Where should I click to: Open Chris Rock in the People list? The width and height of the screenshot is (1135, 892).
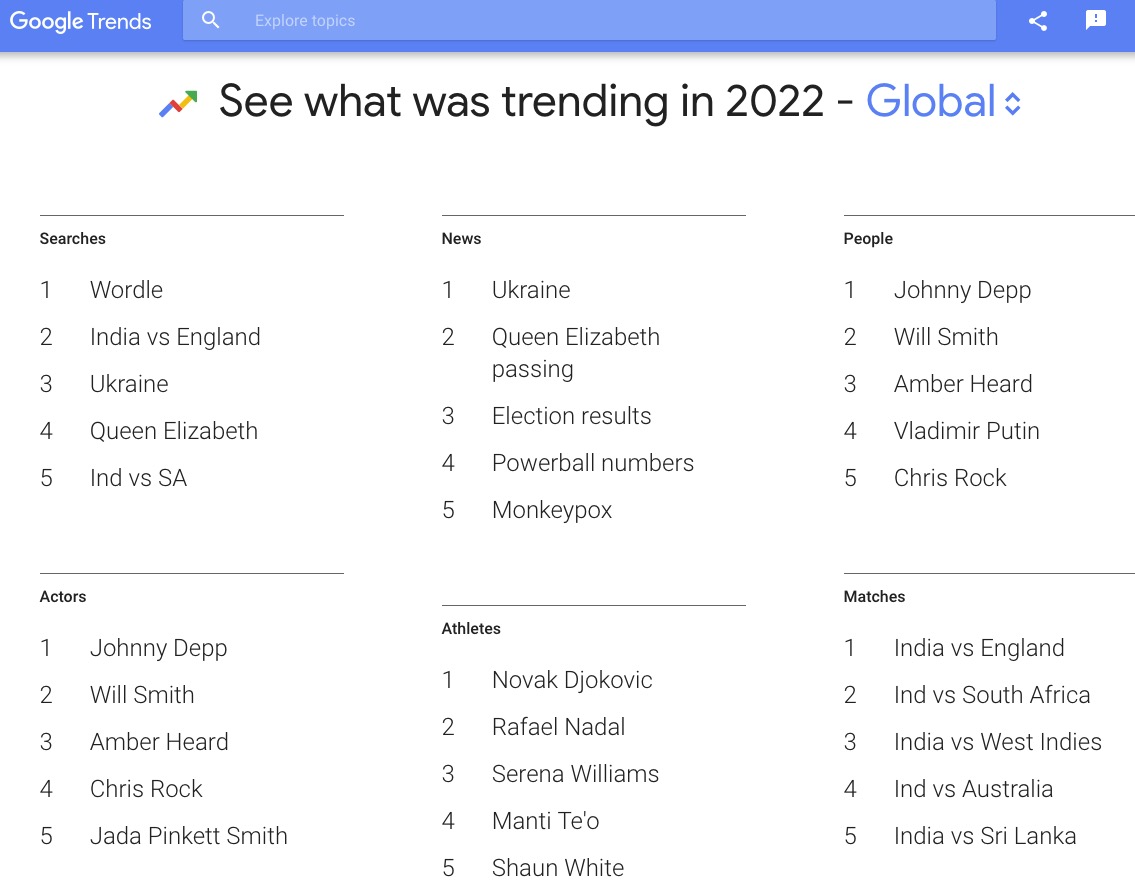(950, 478)
